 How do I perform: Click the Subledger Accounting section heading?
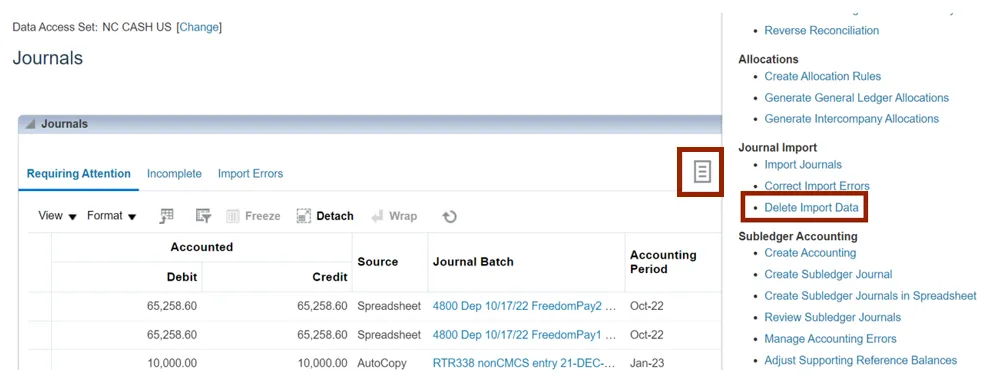(x=798, y=236)
